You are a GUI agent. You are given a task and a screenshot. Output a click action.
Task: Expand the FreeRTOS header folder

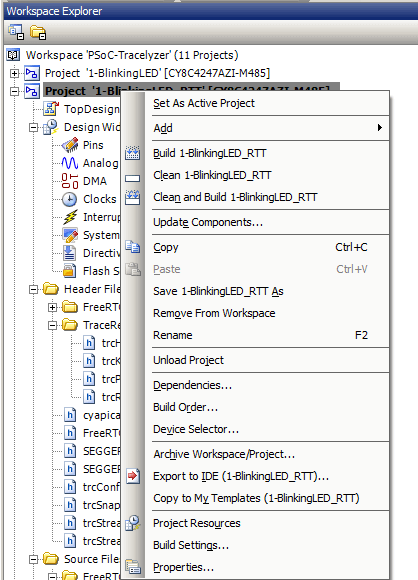pos(53,307)
